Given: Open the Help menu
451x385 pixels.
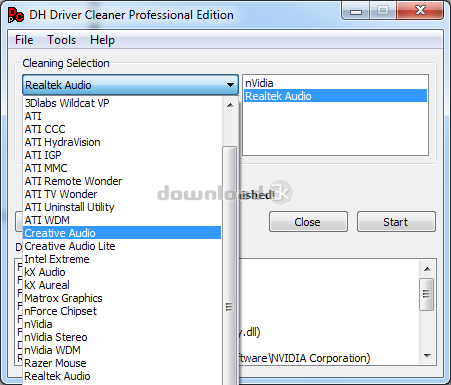Looking at the screenshot, I should (x=102, y=40).
